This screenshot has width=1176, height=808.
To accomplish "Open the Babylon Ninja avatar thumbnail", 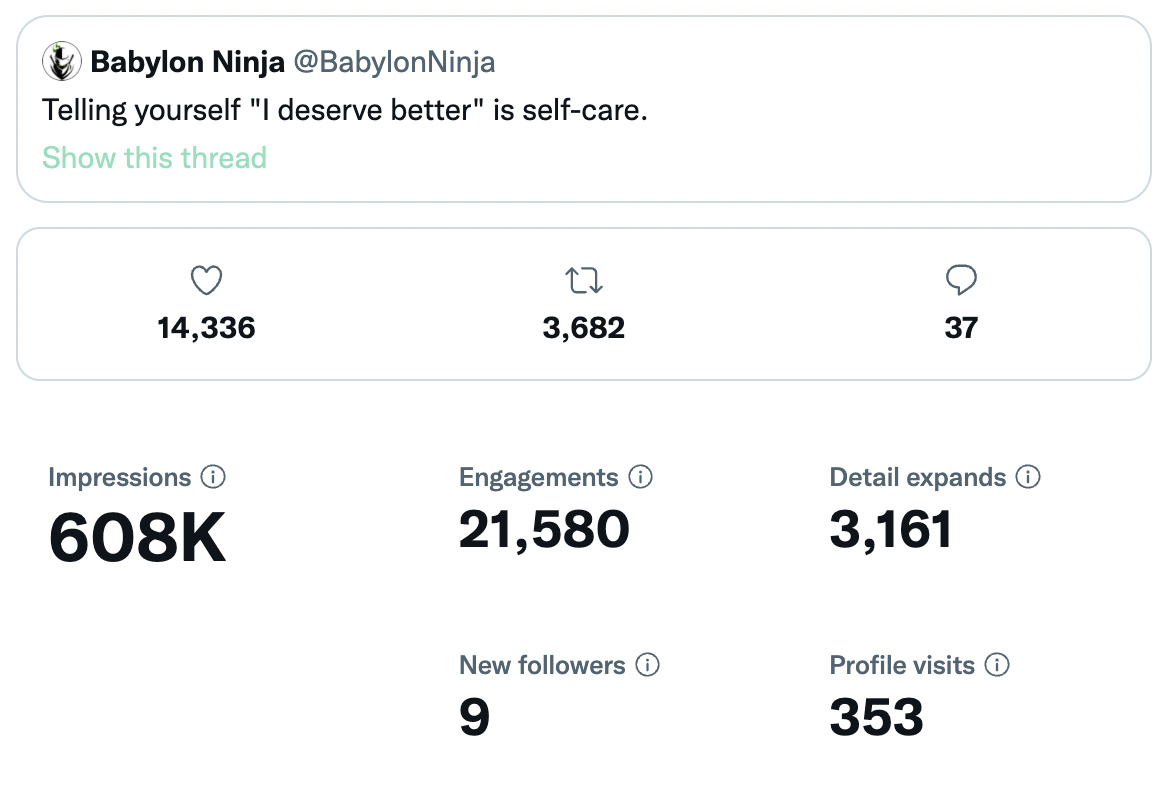I will click(61, 63).
